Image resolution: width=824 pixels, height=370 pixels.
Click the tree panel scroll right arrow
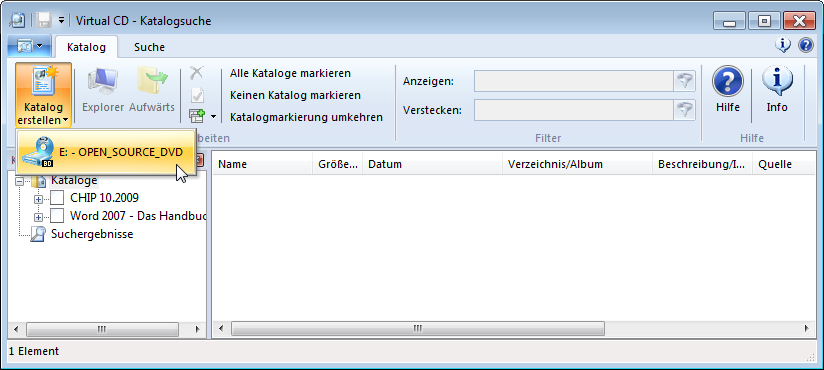point(198,329)
